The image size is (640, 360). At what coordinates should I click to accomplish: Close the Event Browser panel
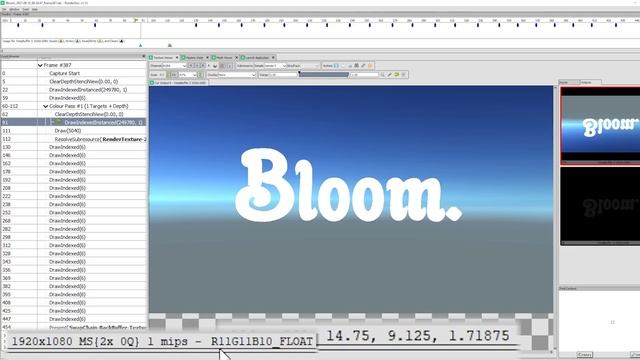pyautogui.click(x=144, y=56)
